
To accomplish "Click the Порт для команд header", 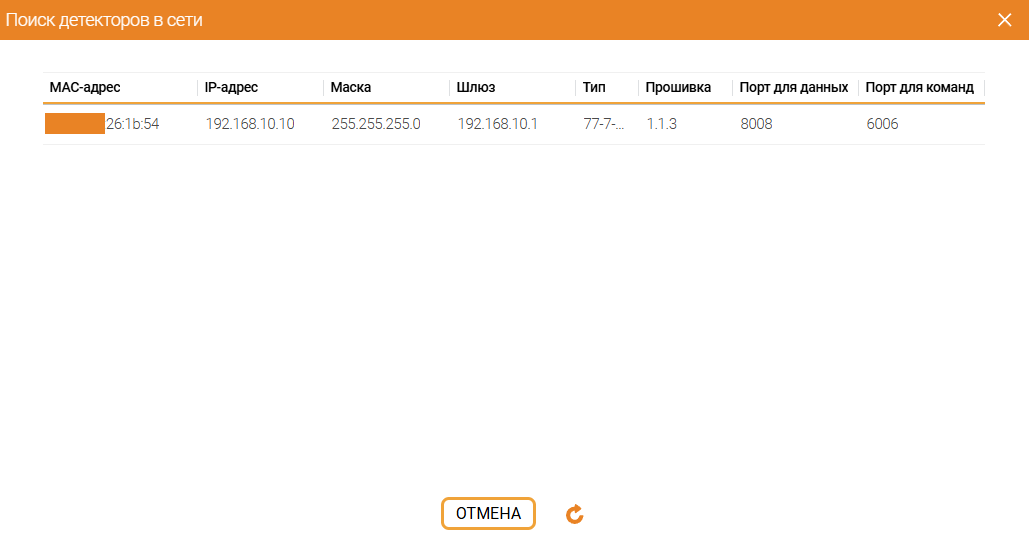I will coord(919,87).
